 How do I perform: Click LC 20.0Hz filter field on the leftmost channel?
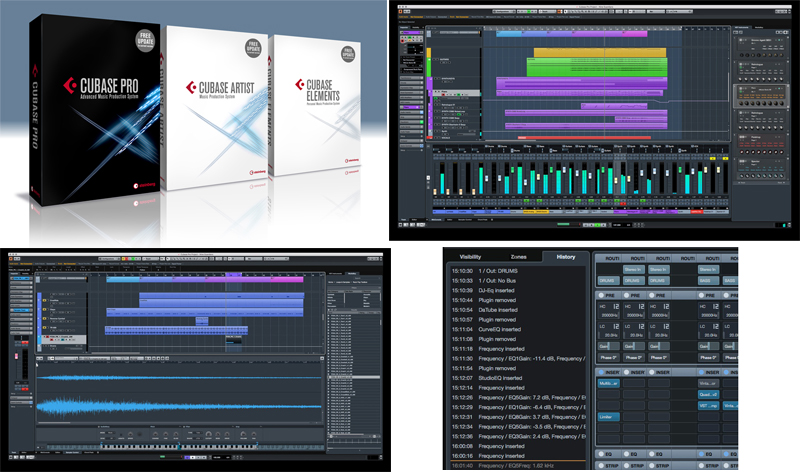point(608,331)
